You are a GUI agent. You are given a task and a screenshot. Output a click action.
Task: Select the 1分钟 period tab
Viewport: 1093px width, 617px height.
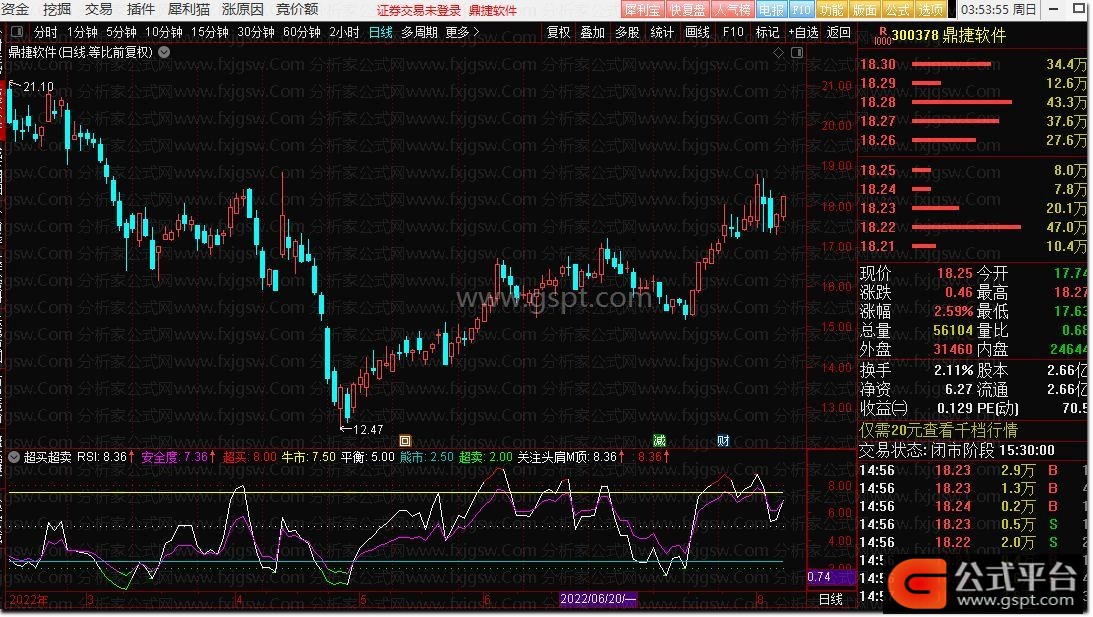[x=82, y=33]
